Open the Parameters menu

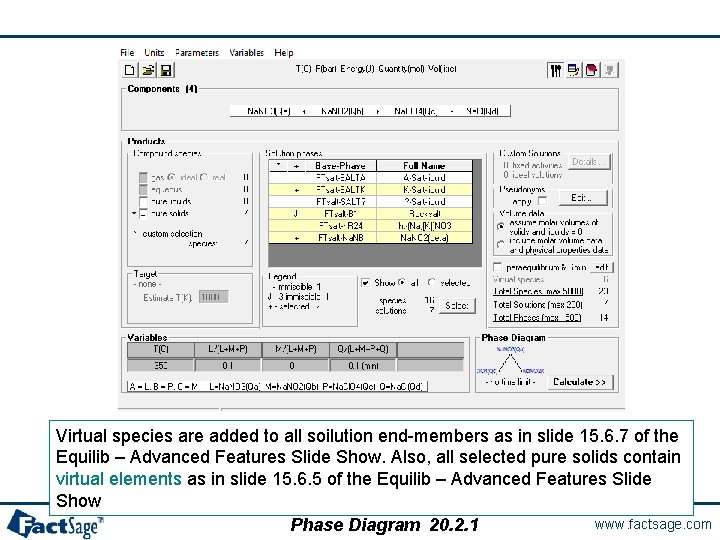197,52
